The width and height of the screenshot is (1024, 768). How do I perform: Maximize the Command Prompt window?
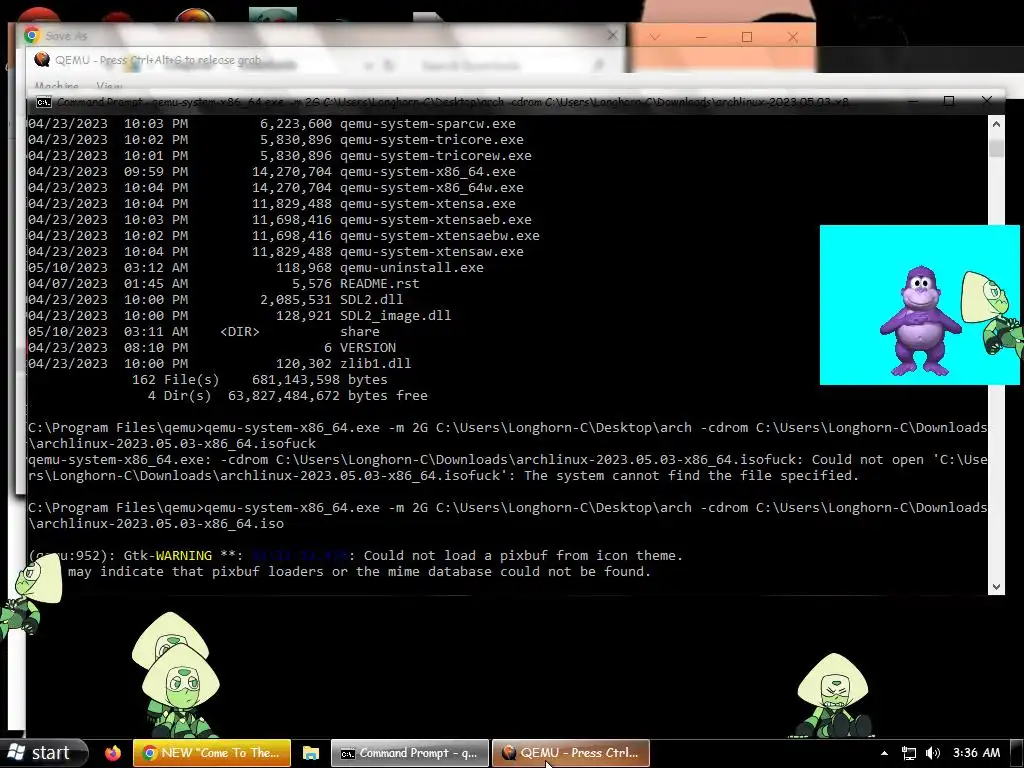click(x=949, y=101)
